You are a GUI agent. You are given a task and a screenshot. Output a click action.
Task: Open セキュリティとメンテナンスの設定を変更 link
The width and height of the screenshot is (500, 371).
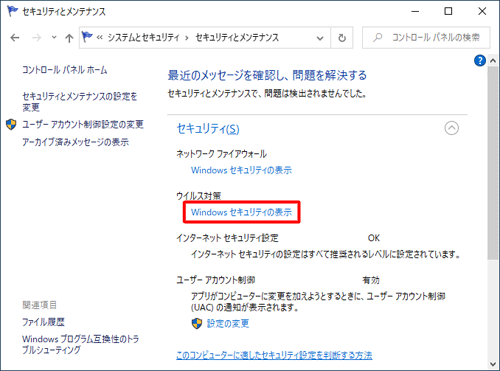coord(80,102)
